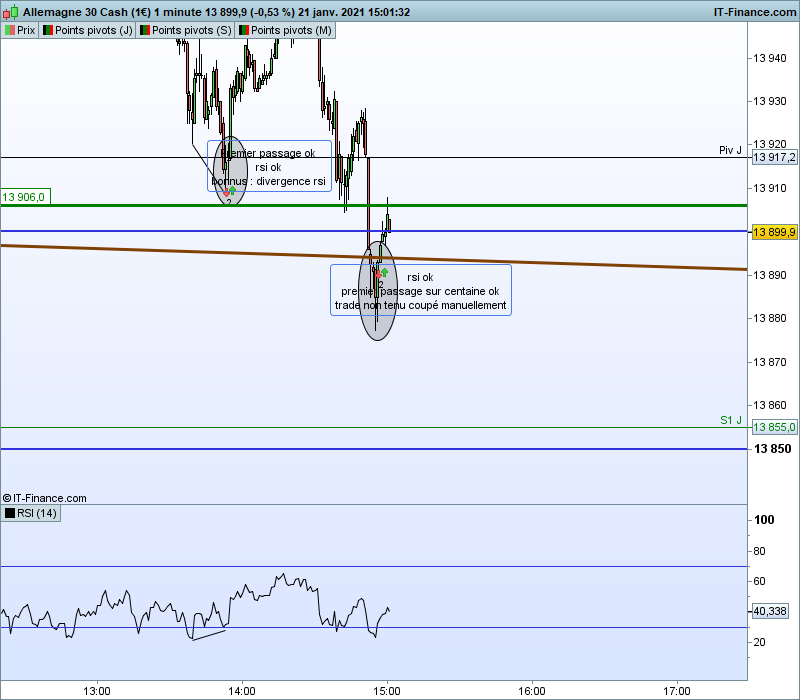Select the RSI divergence line near 13:45
This screenshot has width=800, height=700.
[209, 635]
